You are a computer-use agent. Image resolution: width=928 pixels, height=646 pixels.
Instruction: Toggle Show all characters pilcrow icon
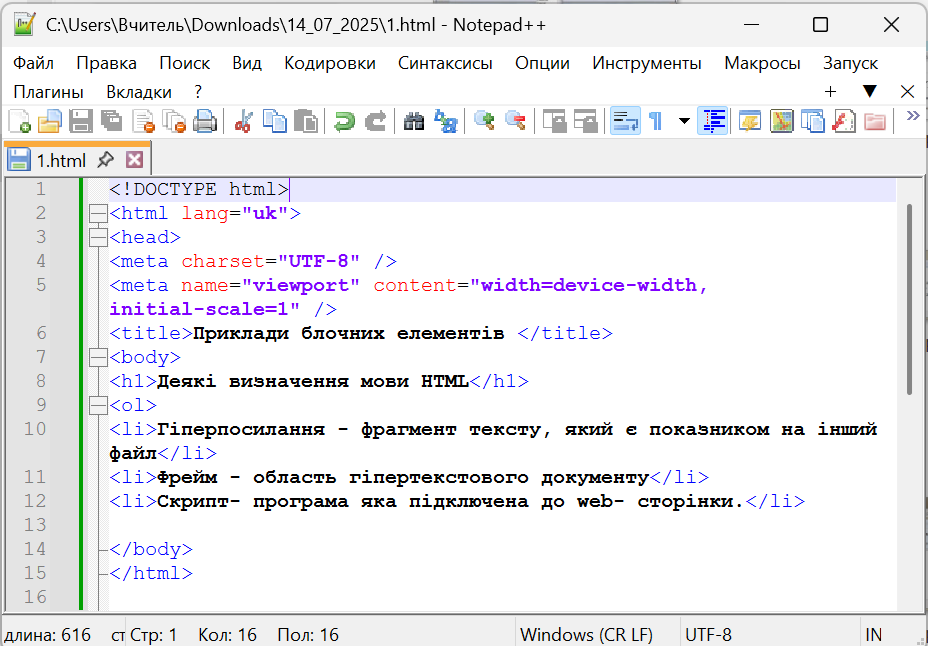[x=656, y=122]
